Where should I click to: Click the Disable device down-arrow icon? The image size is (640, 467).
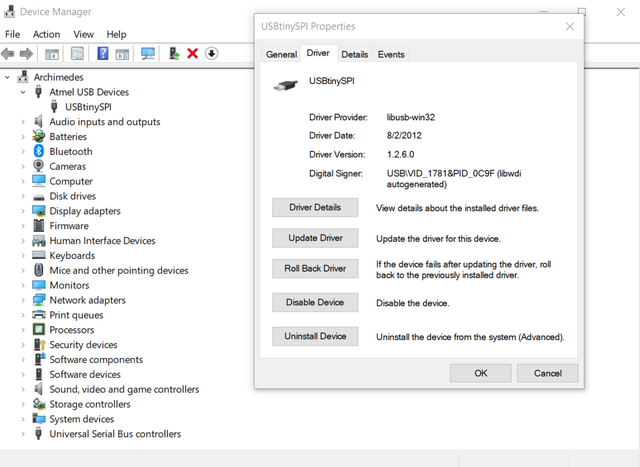[211, 53]
